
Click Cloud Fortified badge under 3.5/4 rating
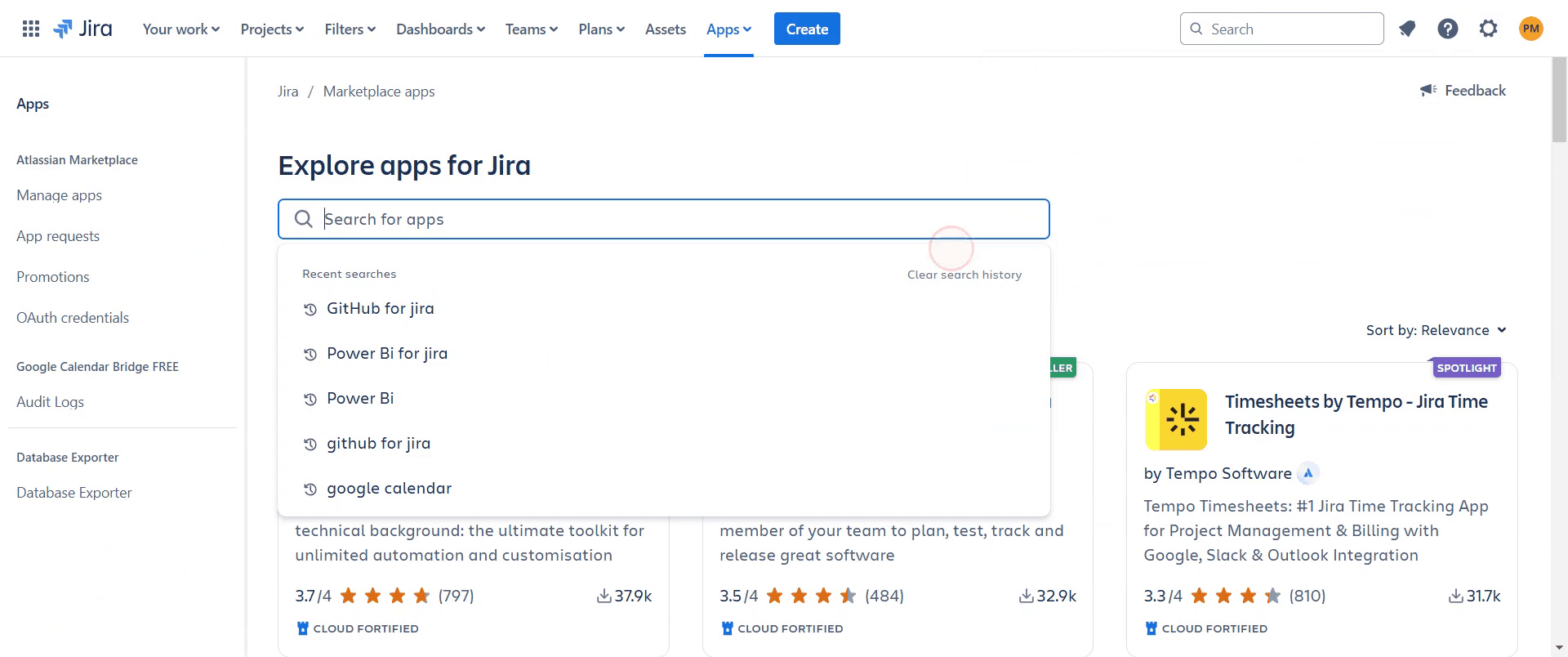(782, 628)
